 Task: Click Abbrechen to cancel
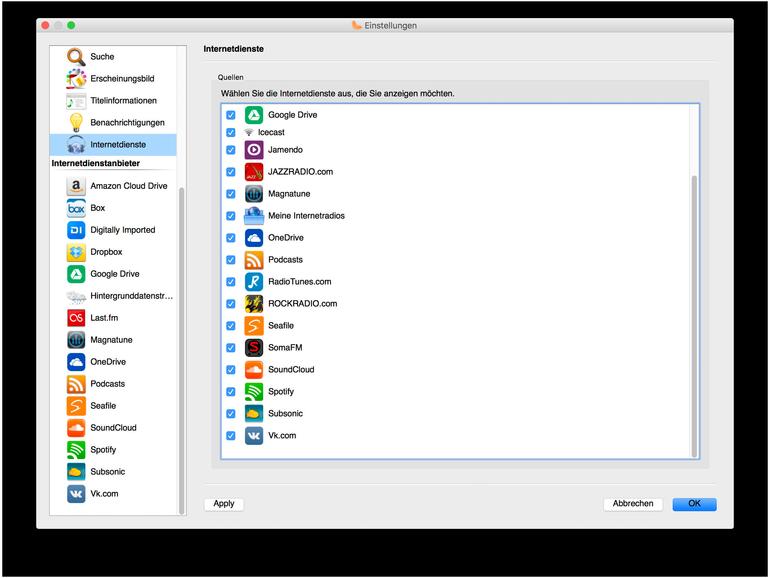pos(633,504)
